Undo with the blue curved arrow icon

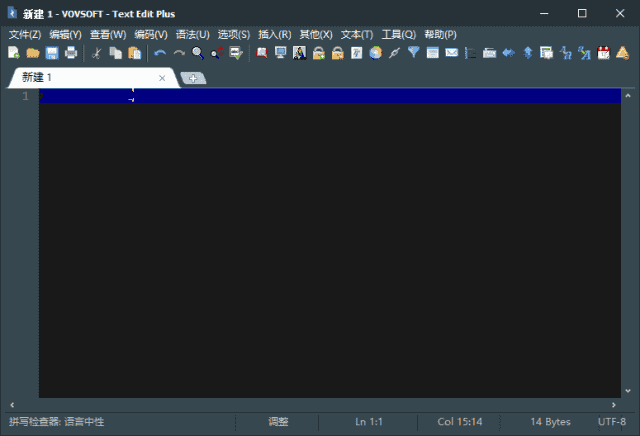[160, 53]
